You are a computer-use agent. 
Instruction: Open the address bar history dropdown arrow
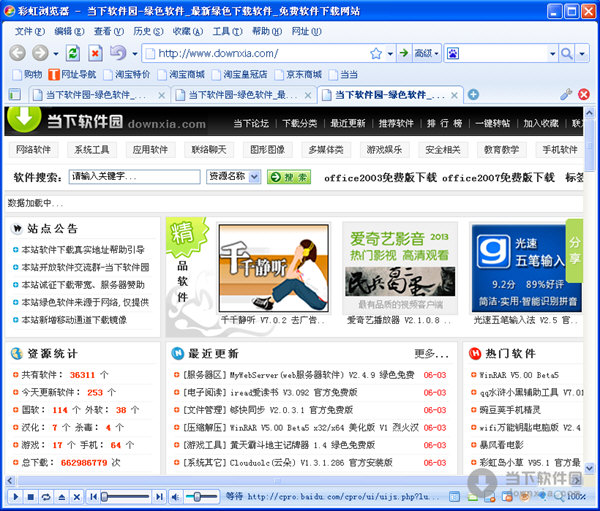[389, 53]
